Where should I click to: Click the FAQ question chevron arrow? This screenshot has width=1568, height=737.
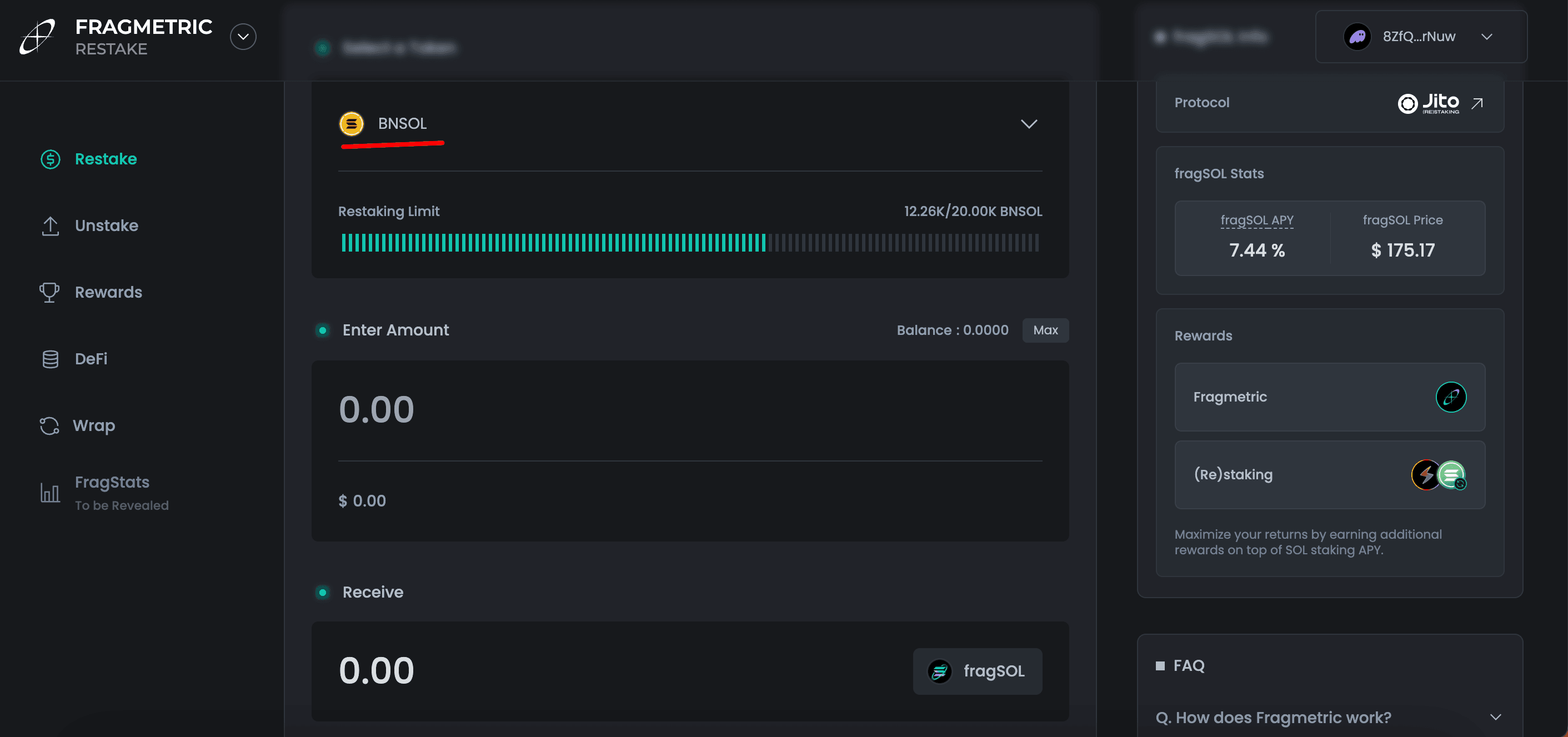[1495, 718]
